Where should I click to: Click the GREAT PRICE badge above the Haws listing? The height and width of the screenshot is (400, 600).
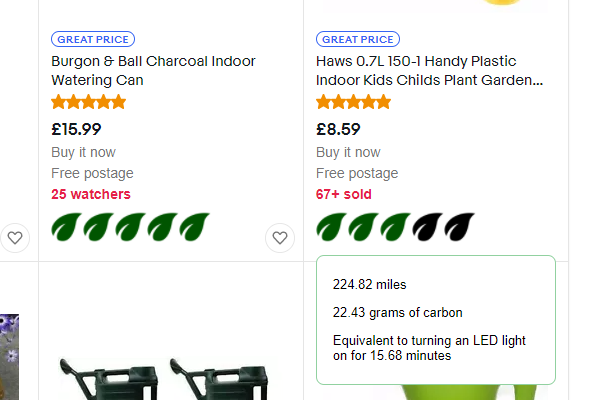point(356,40)
